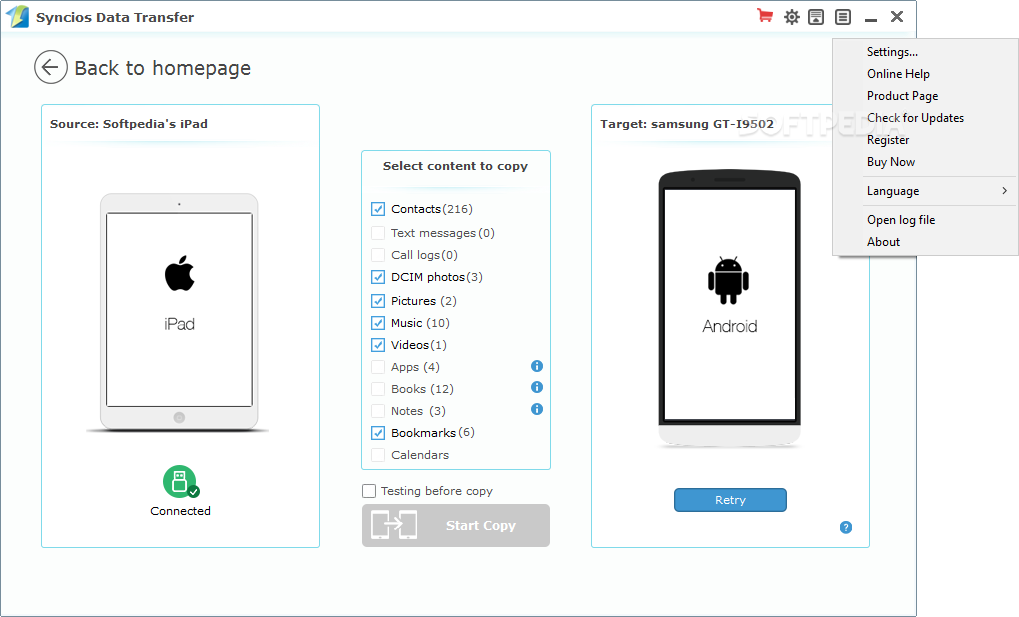Click the Apple logo on the iPad
Screen dimensions: 1019x617
[179, 273]
